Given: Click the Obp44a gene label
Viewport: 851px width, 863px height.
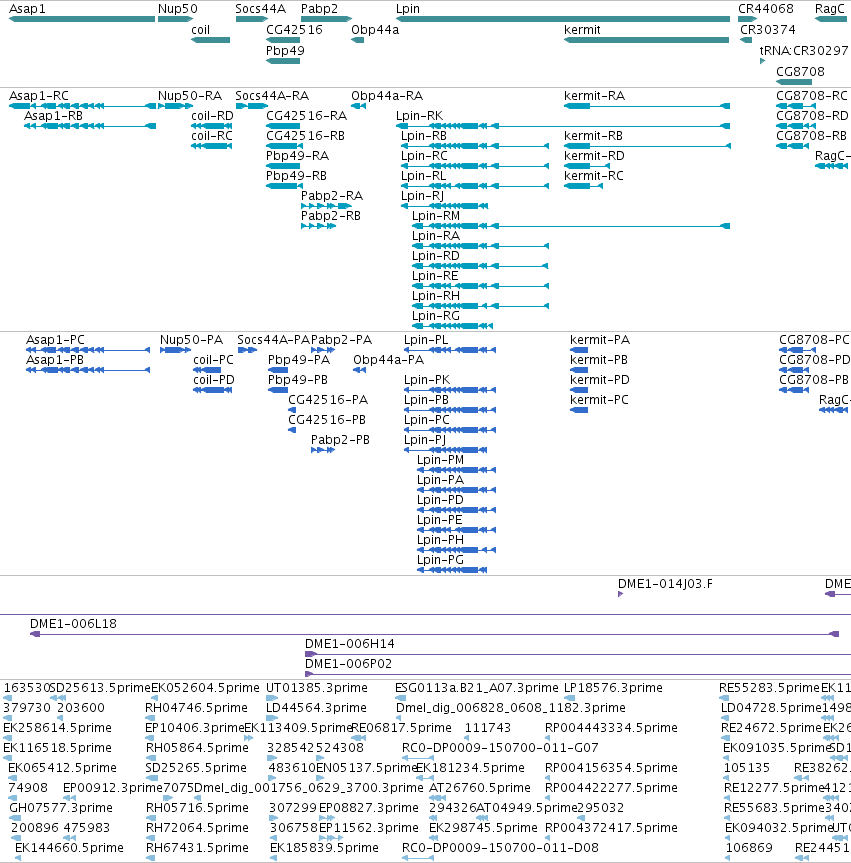Looking at the screenshot, I should point(375,30).
